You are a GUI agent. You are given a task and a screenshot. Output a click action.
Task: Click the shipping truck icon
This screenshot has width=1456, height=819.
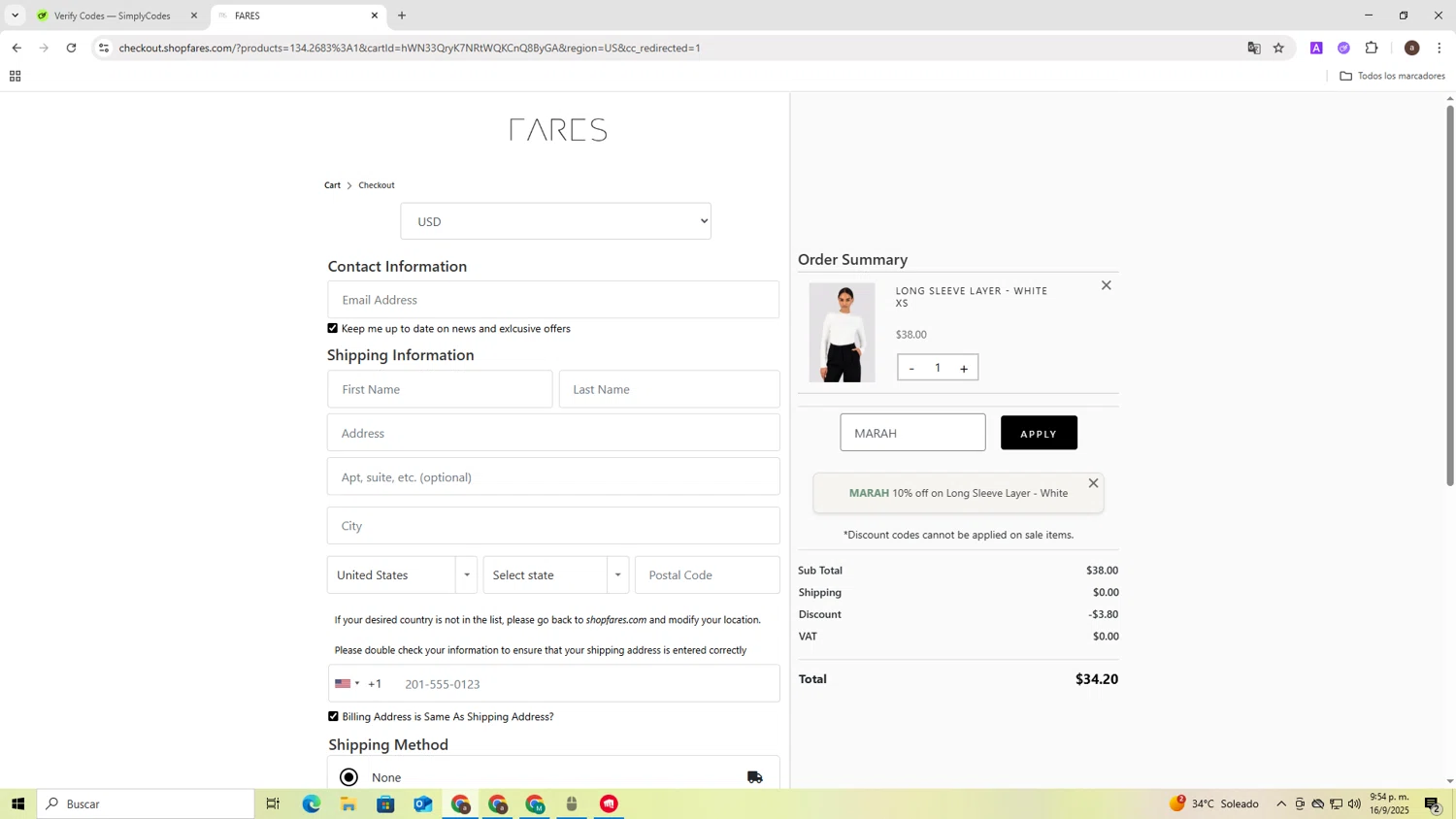coord(755,777)
